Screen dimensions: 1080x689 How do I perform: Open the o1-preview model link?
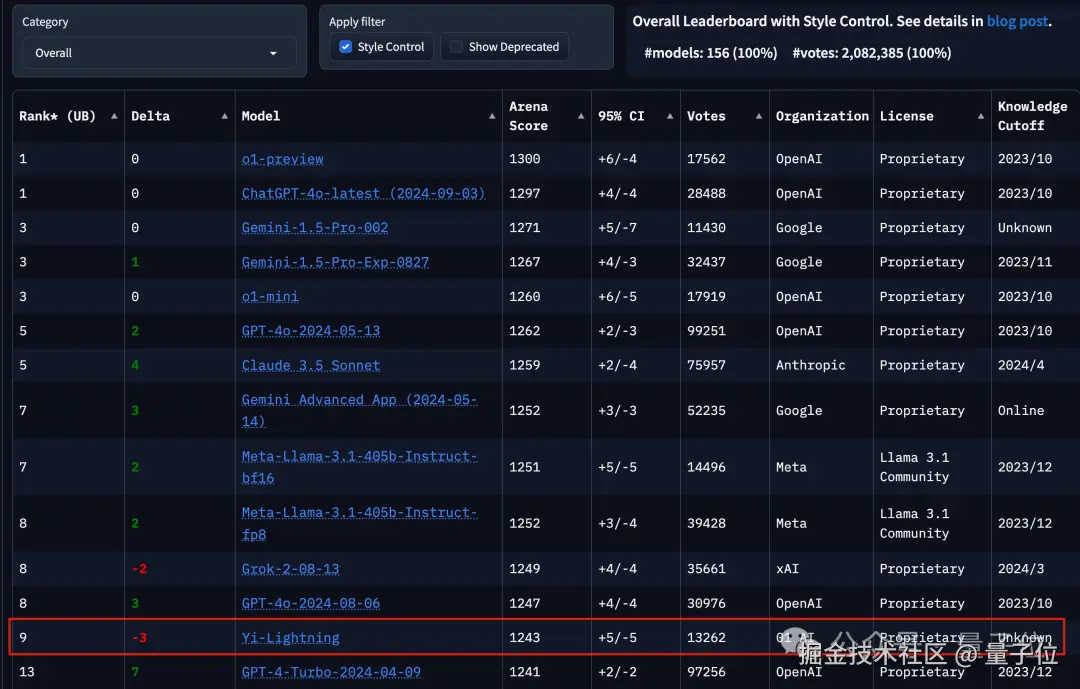(282, 159)
